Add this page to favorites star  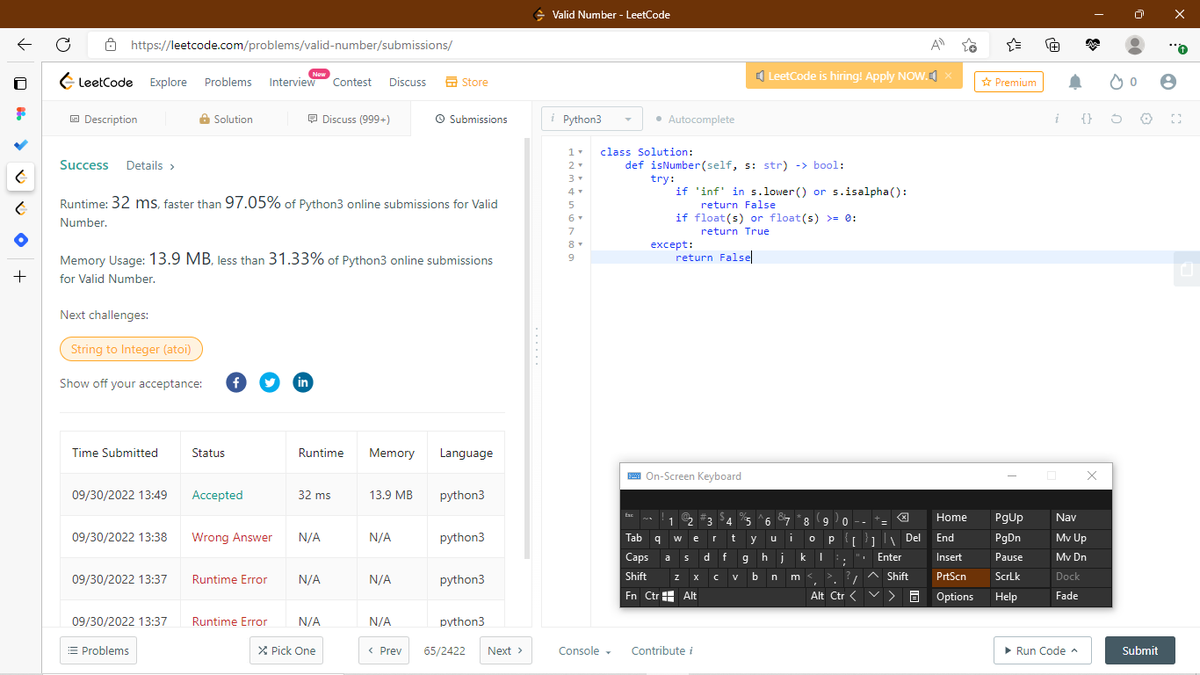[x=969, y=45]
